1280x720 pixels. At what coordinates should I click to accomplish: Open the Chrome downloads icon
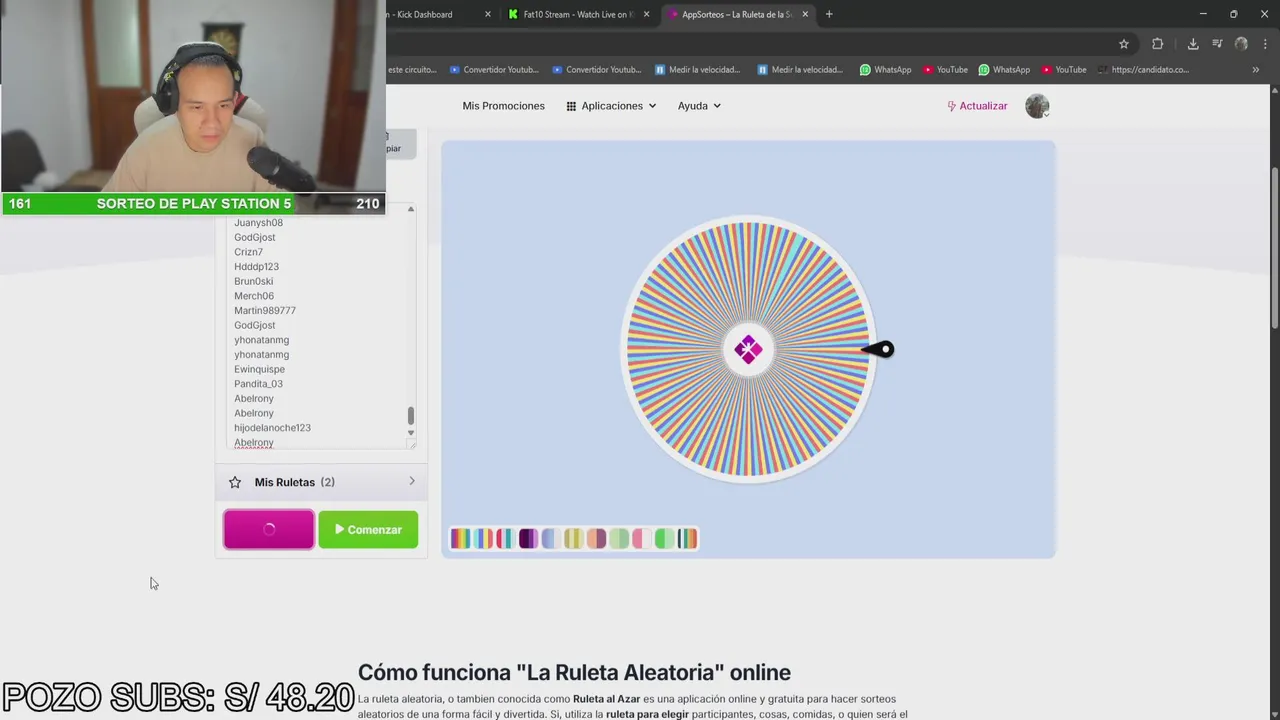1193,44
